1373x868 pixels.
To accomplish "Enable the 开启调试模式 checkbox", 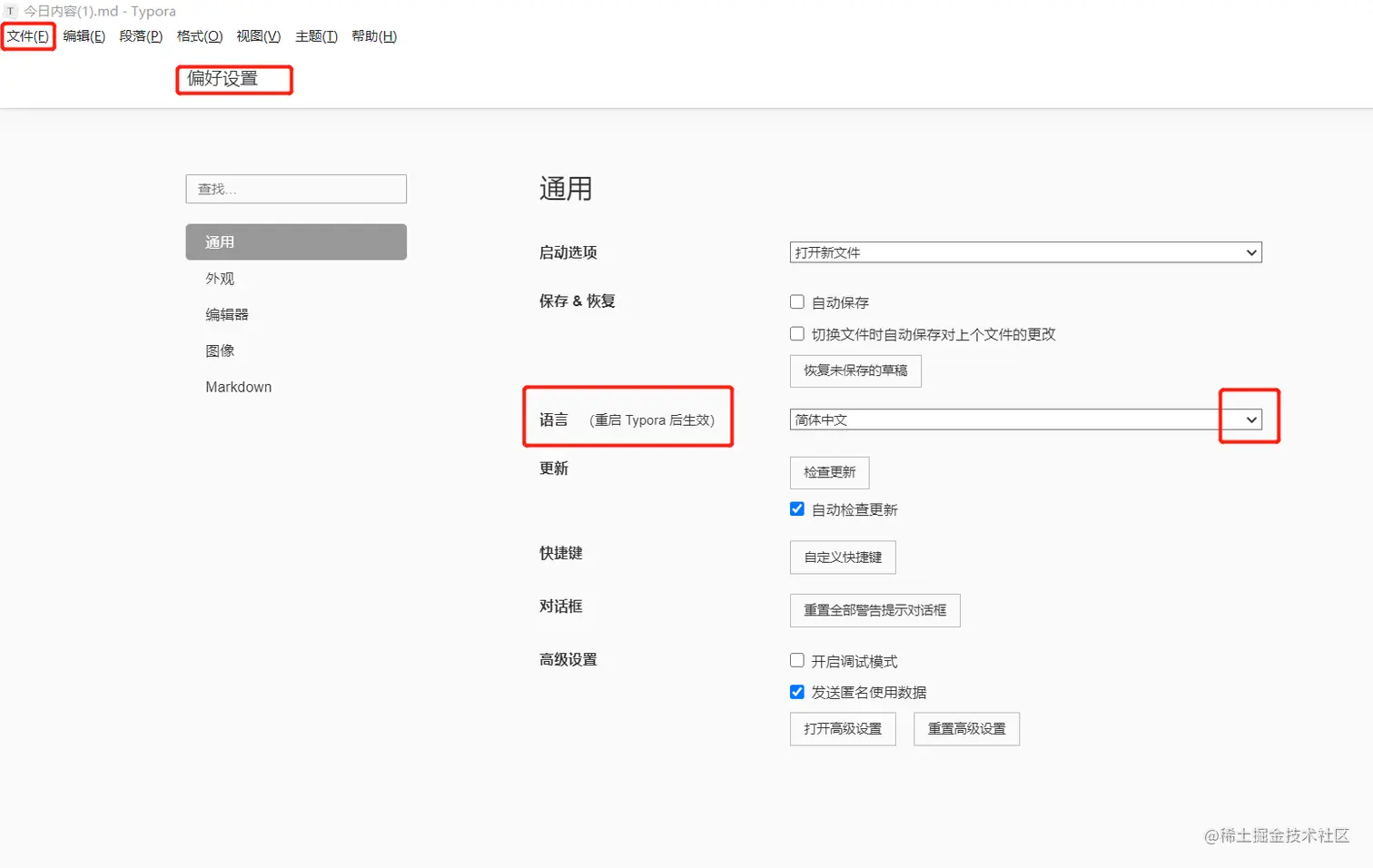I will 797,661.
